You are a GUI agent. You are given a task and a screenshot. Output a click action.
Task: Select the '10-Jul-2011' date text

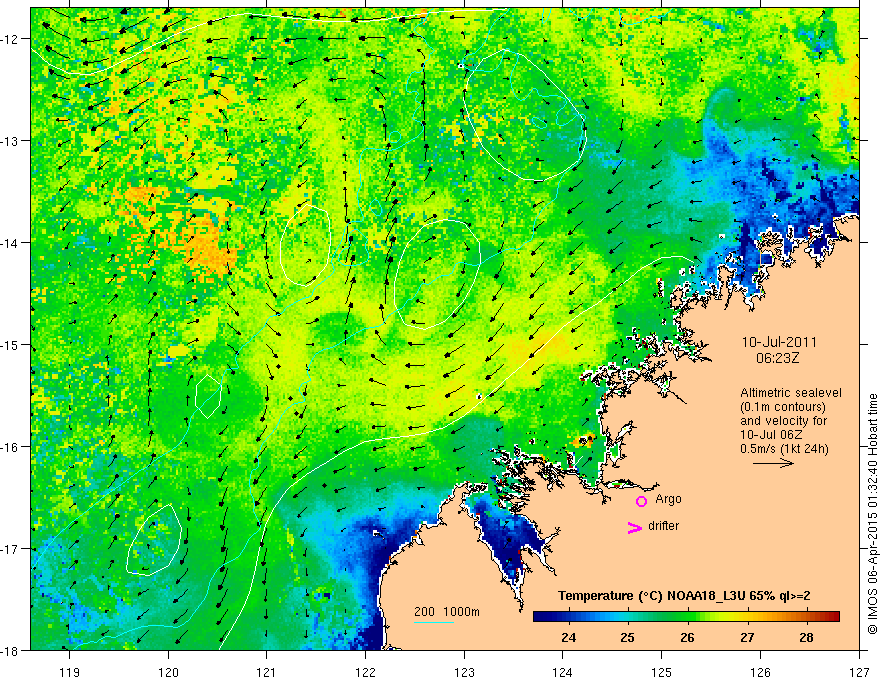point(779,342)
